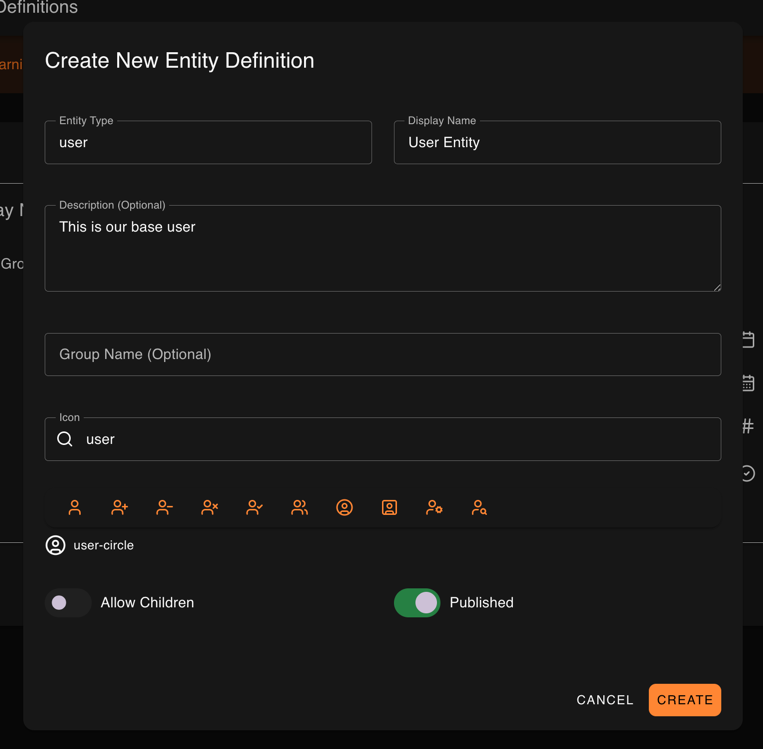Pick the user-x icon
This screenshot has width=763, height=749.
pyautogui.click(x=210, y=508)
